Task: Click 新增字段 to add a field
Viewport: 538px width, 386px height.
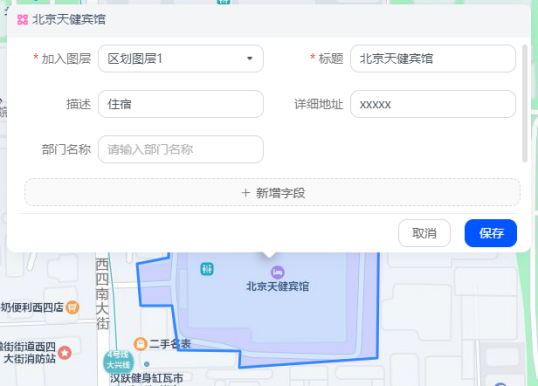Action: (272, 192)
